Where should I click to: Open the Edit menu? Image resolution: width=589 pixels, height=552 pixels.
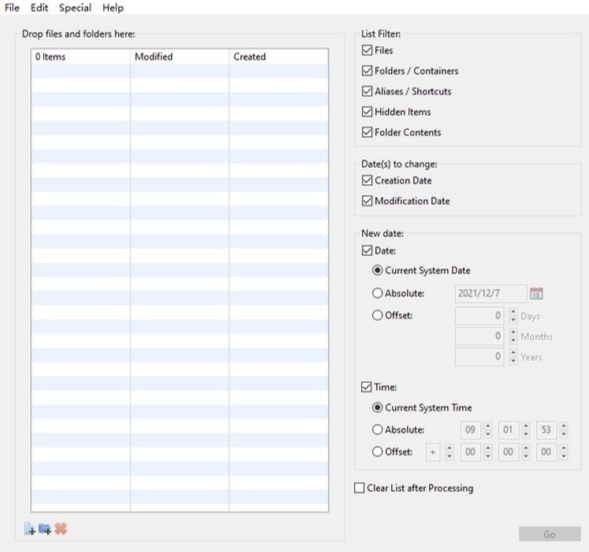39,8
